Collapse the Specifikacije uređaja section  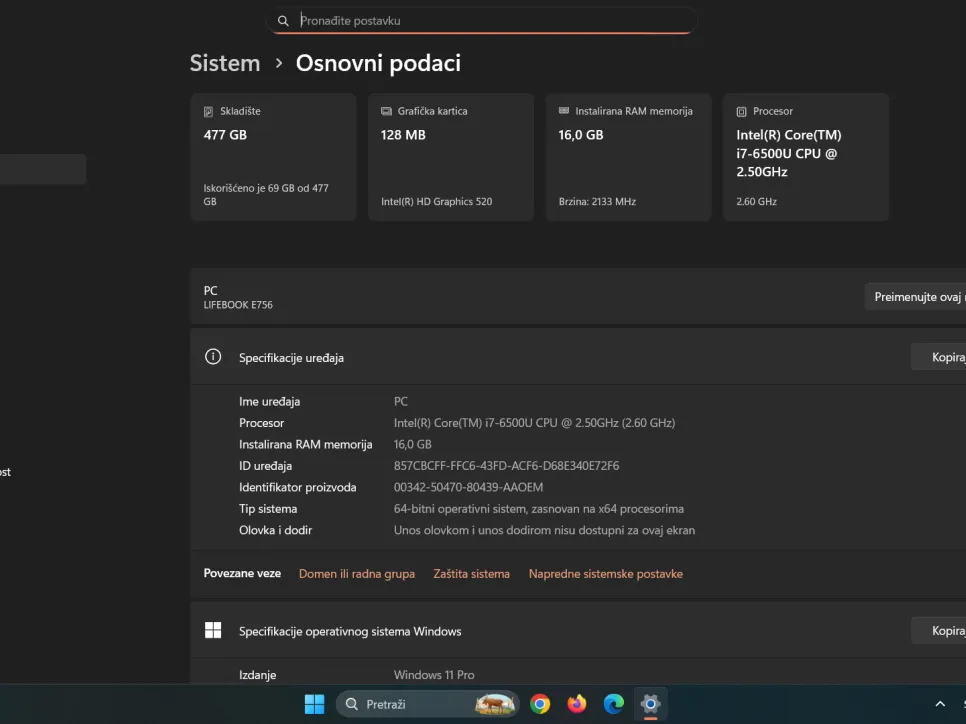[x=578, y=357]
